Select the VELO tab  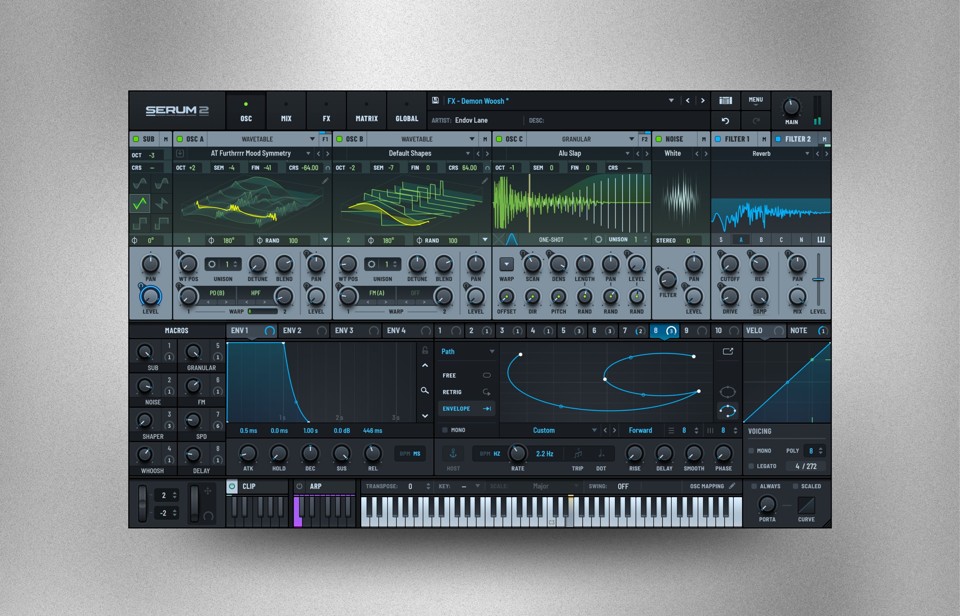(765, 331)
